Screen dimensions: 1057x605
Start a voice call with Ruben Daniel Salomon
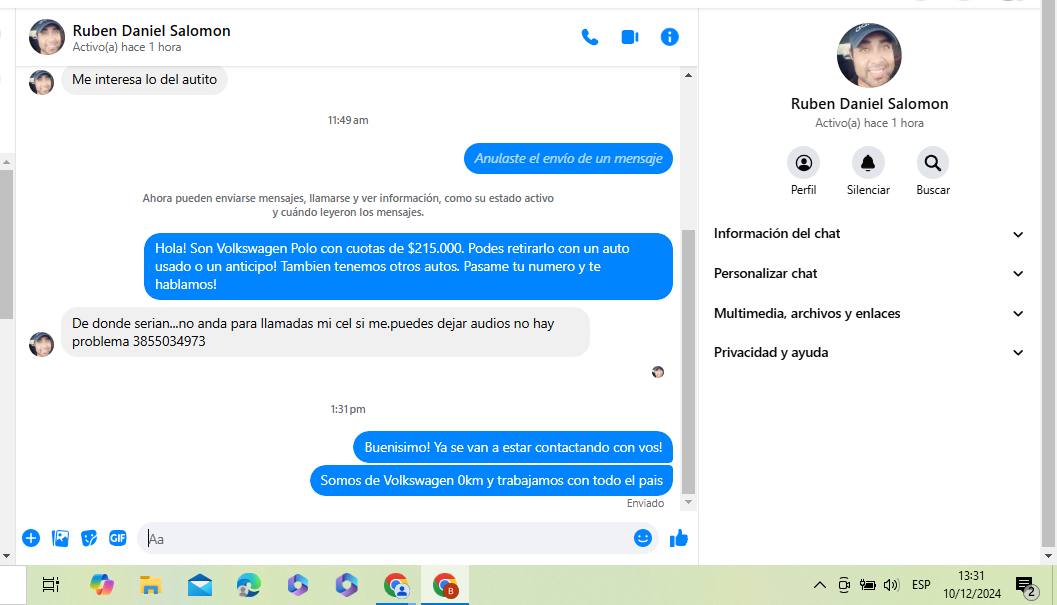click(x=590, y=37)
